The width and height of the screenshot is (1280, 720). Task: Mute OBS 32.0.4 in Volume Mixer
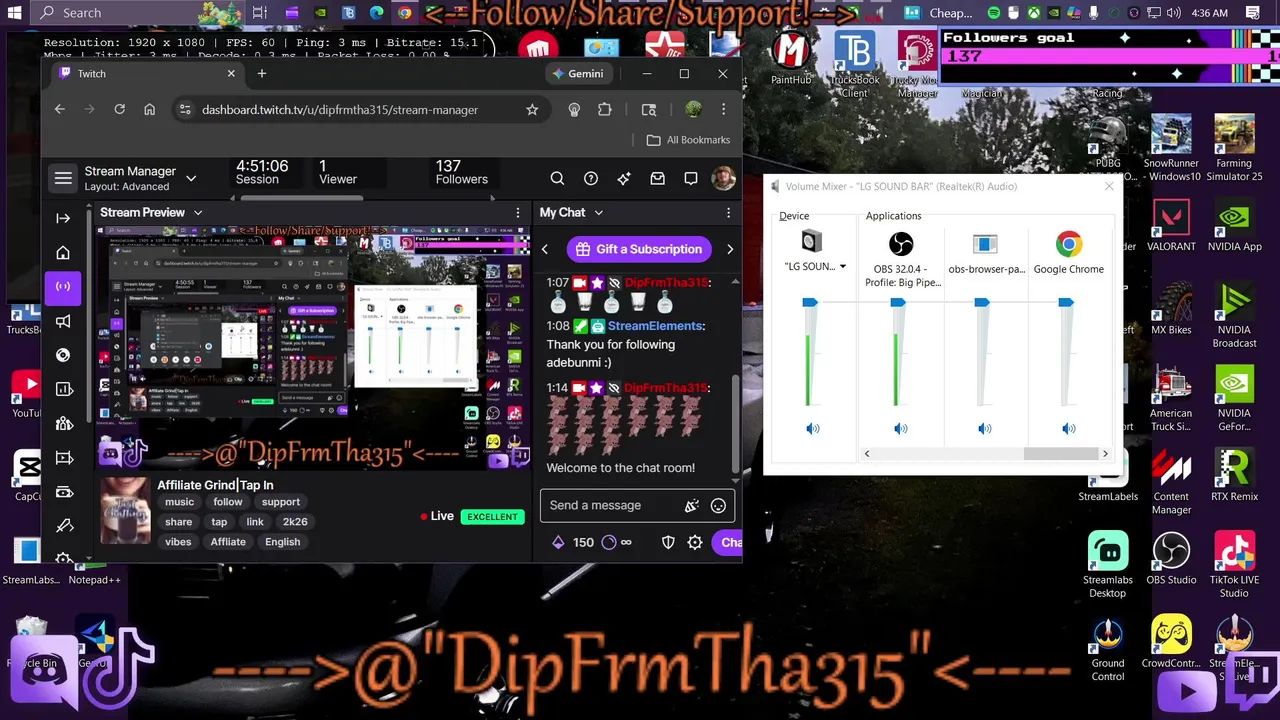[900, 428]
